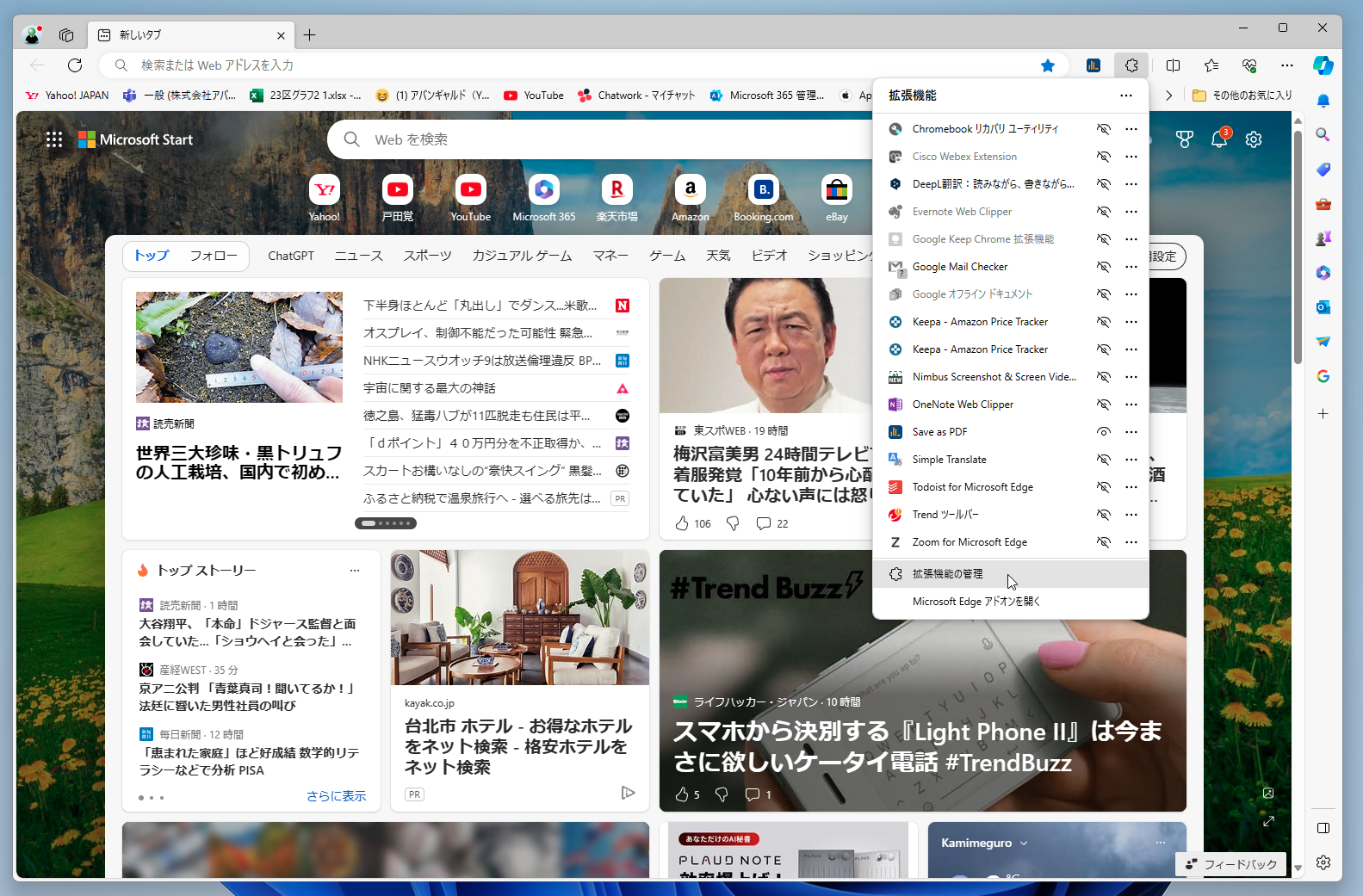Open tab actions workspace icon

[x=66, y=35]
